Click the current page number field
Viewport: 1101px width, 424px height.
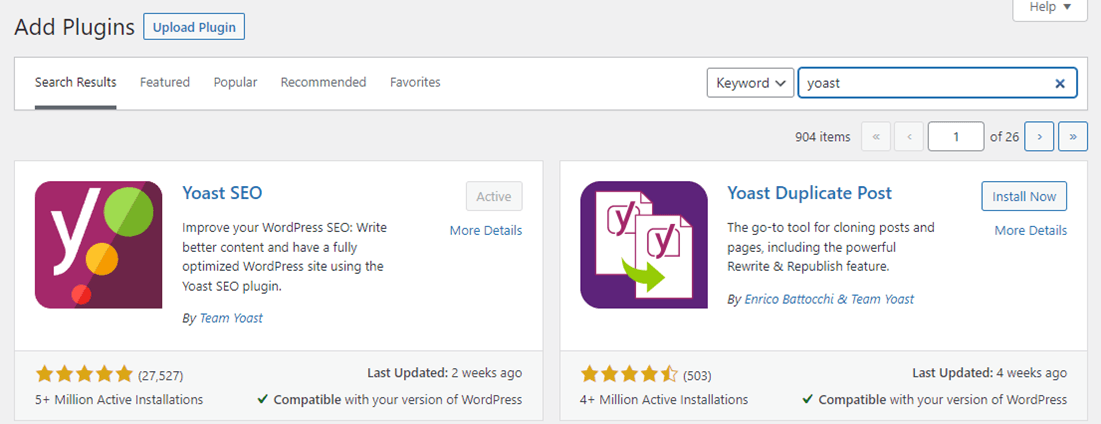pos(956,137)
